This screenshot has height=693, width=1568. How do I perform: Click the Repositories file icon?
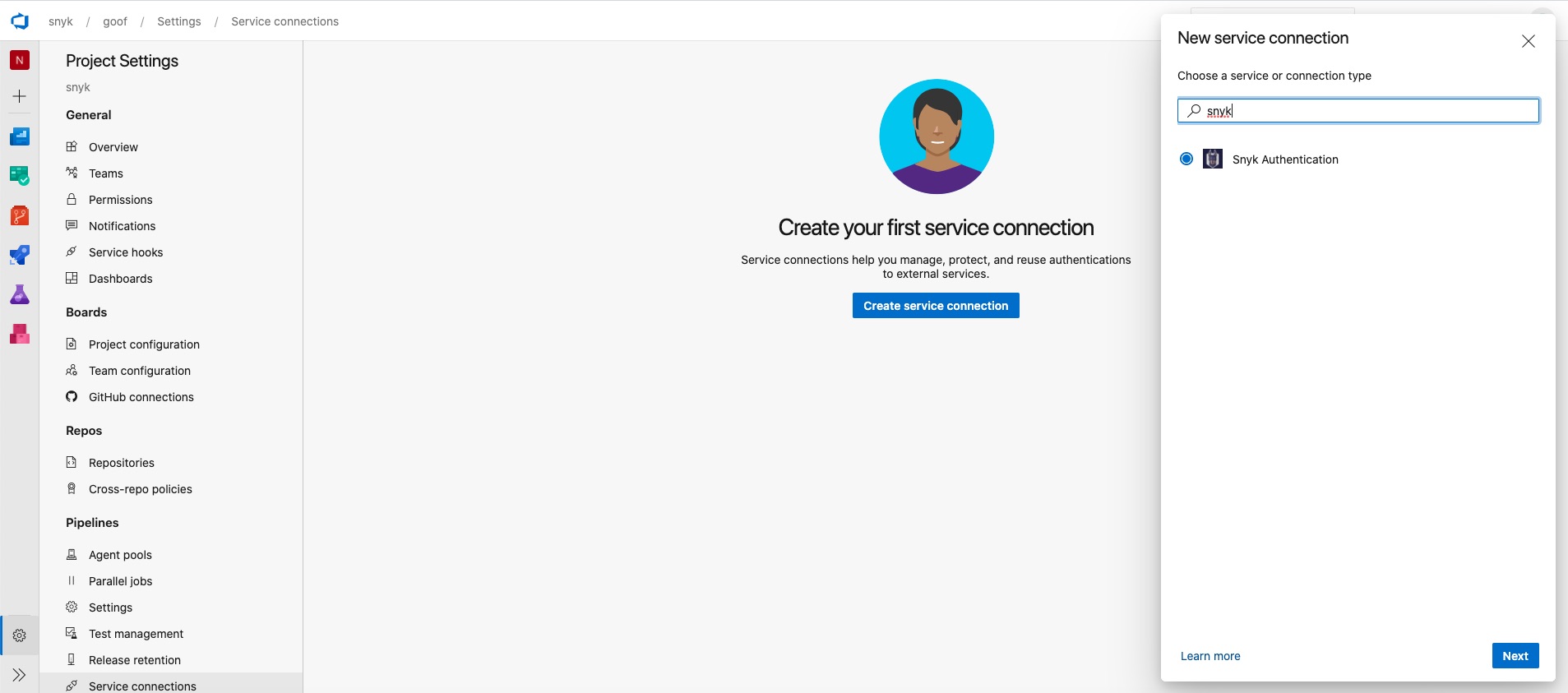pyautogui.click(x=72, y=462)
